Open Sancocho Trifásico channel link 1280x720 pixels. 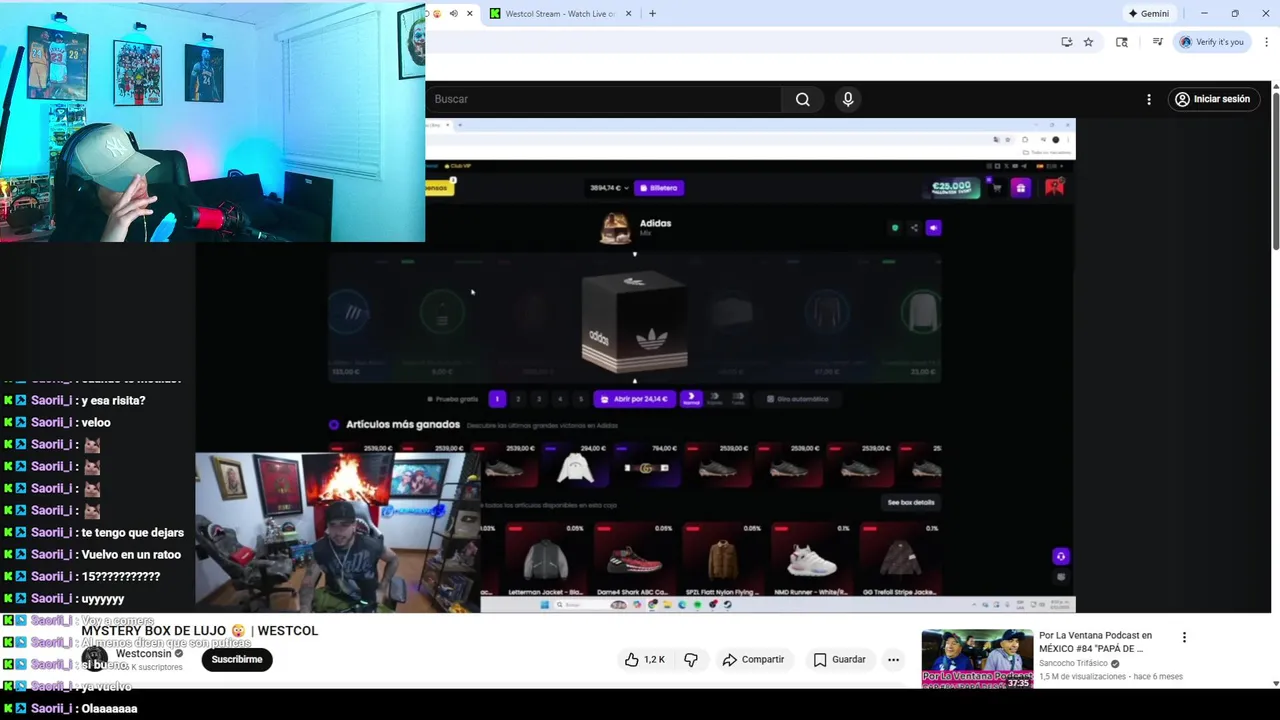[1075, 663]
